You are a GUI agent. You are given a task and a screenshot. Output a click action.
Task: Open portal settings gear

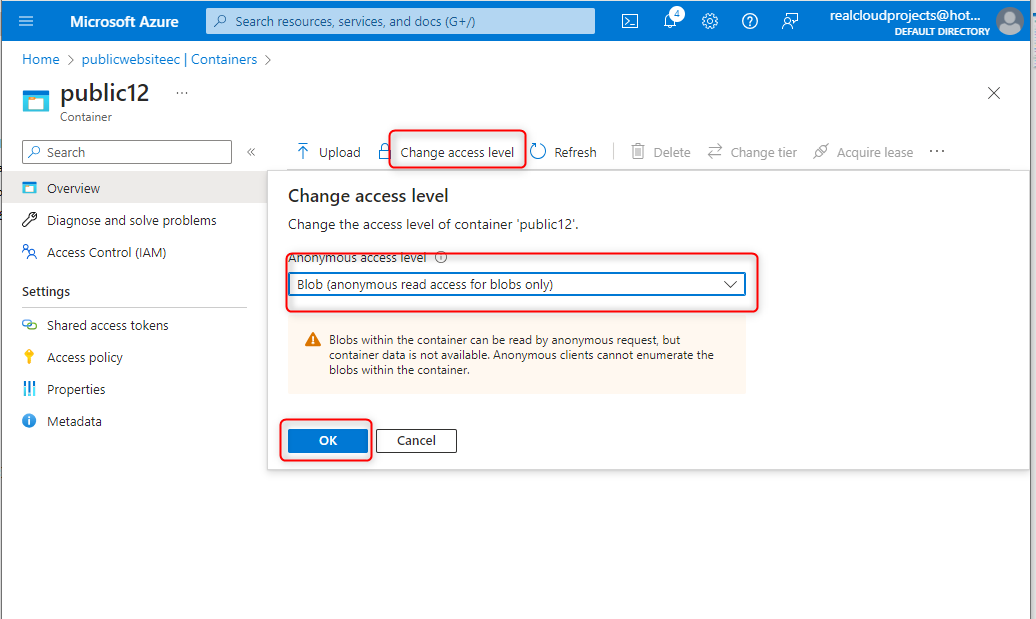[x=710, y=21]
